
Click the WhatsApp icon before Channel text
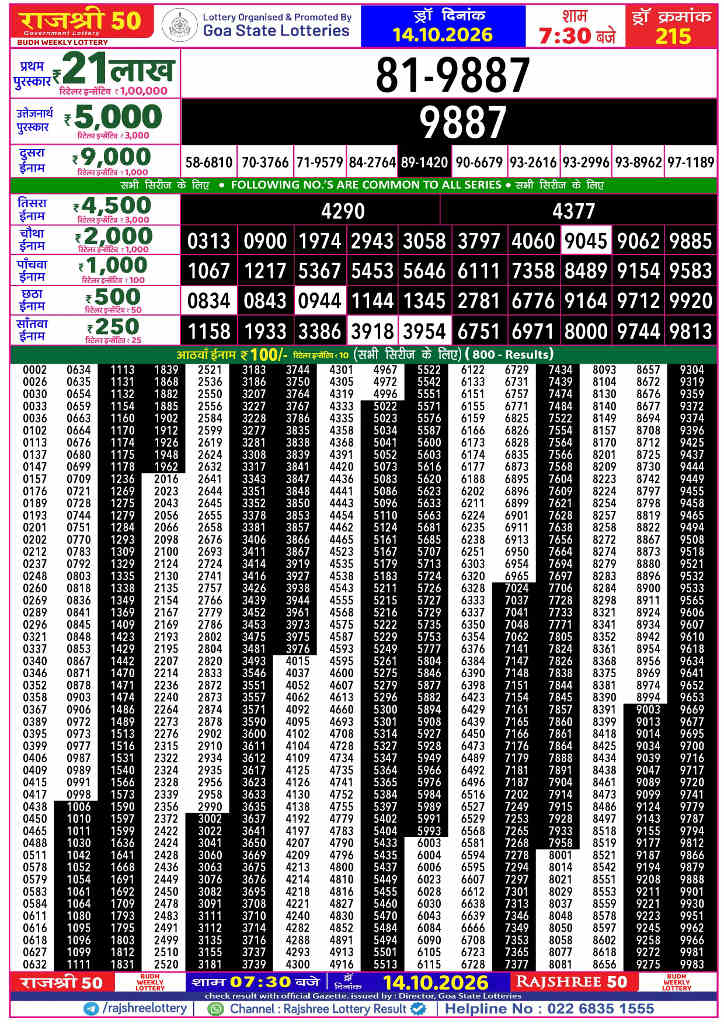(215, 1009)
